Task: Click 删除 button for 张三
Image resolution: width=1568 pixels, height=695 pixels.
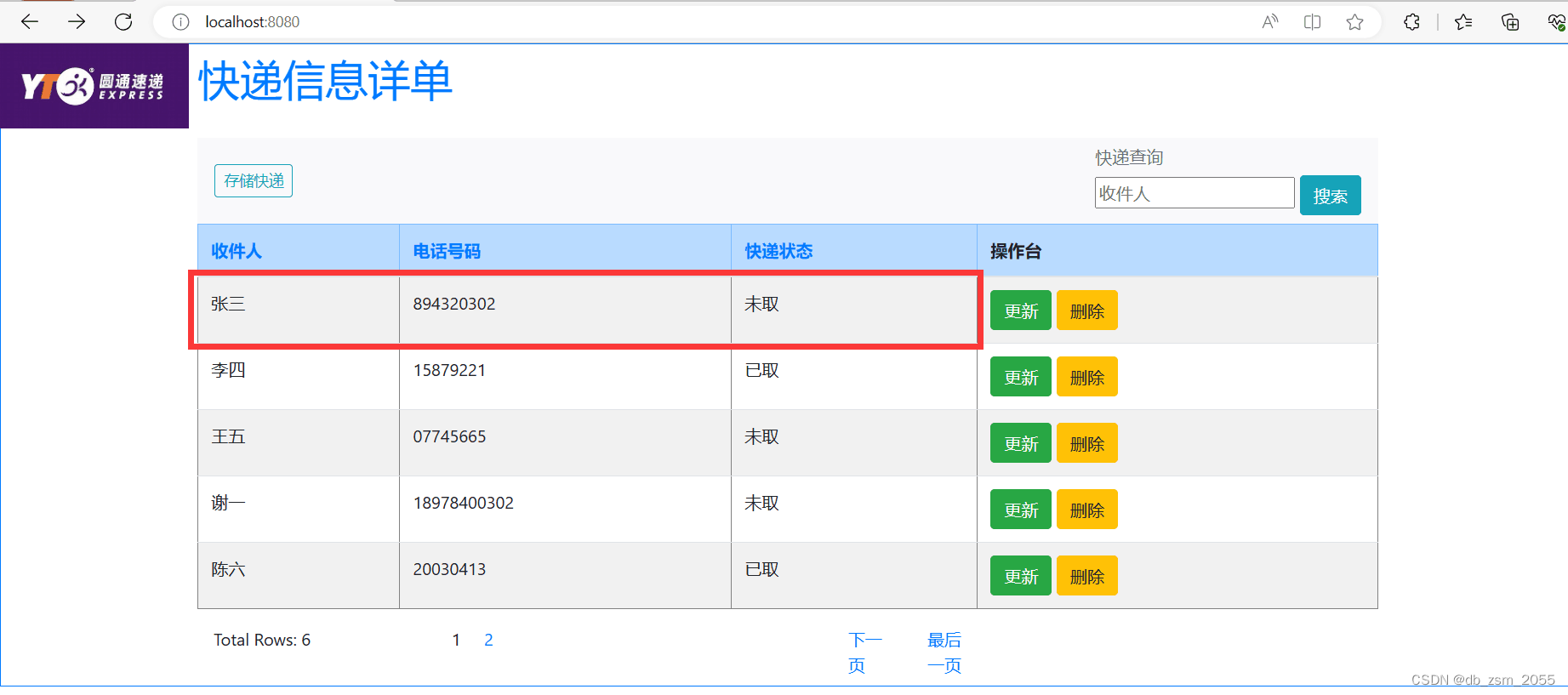Action: click(x=1087, y=310)
